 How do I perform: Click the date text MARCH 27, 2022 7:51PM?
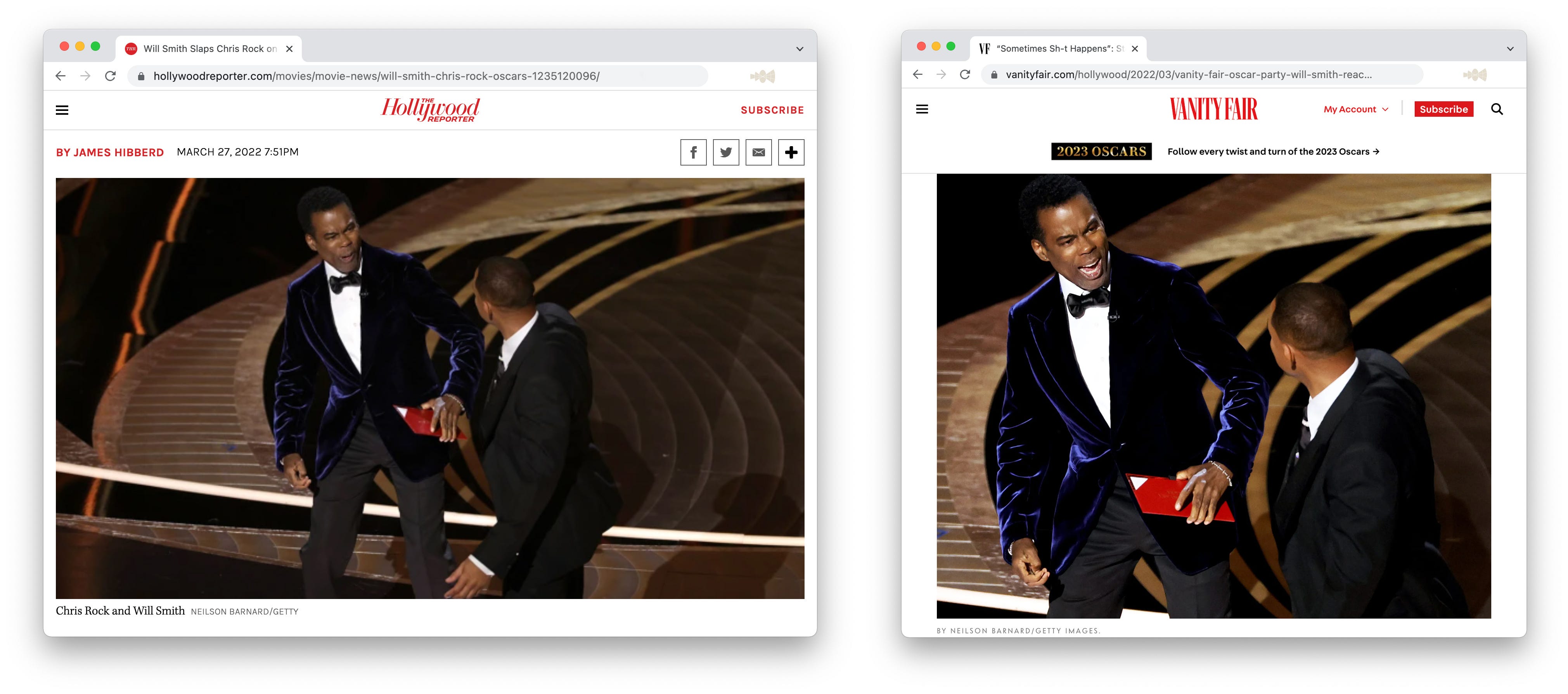click(x=237, y=152)
